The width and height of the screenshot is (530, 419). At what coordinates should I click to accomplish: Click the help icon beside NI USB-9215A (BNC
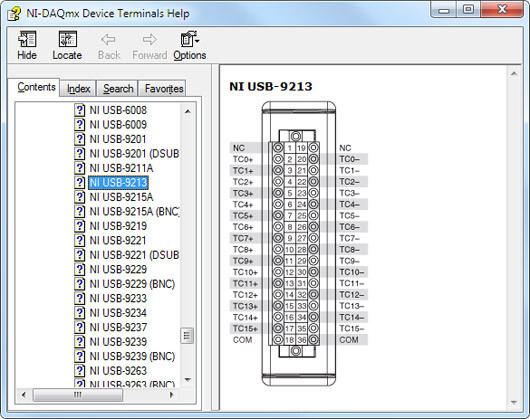pos(79,212)
